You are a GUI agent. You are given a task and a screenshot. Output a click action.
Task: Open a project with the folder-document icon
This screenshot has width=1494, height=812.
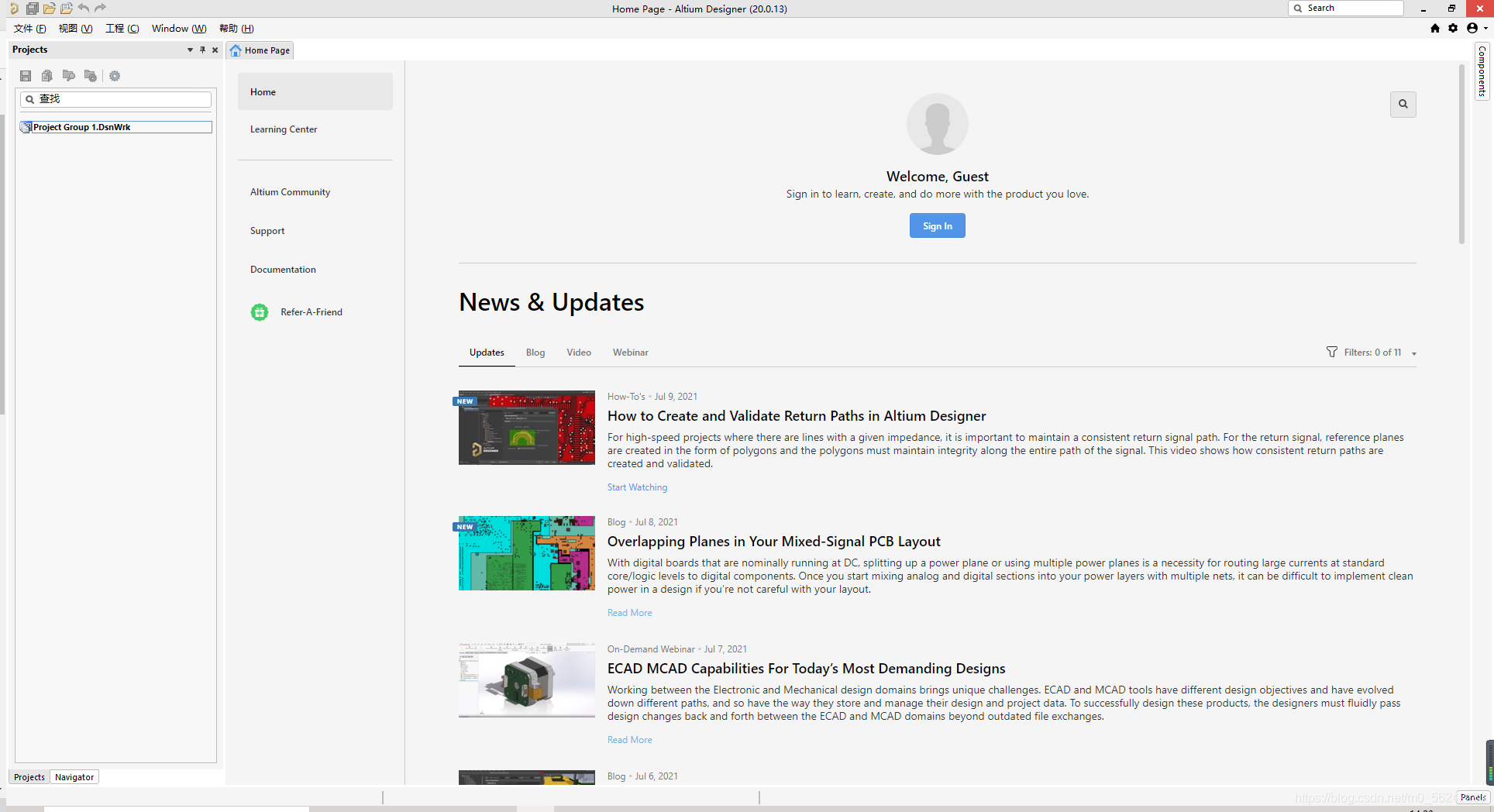66,9
